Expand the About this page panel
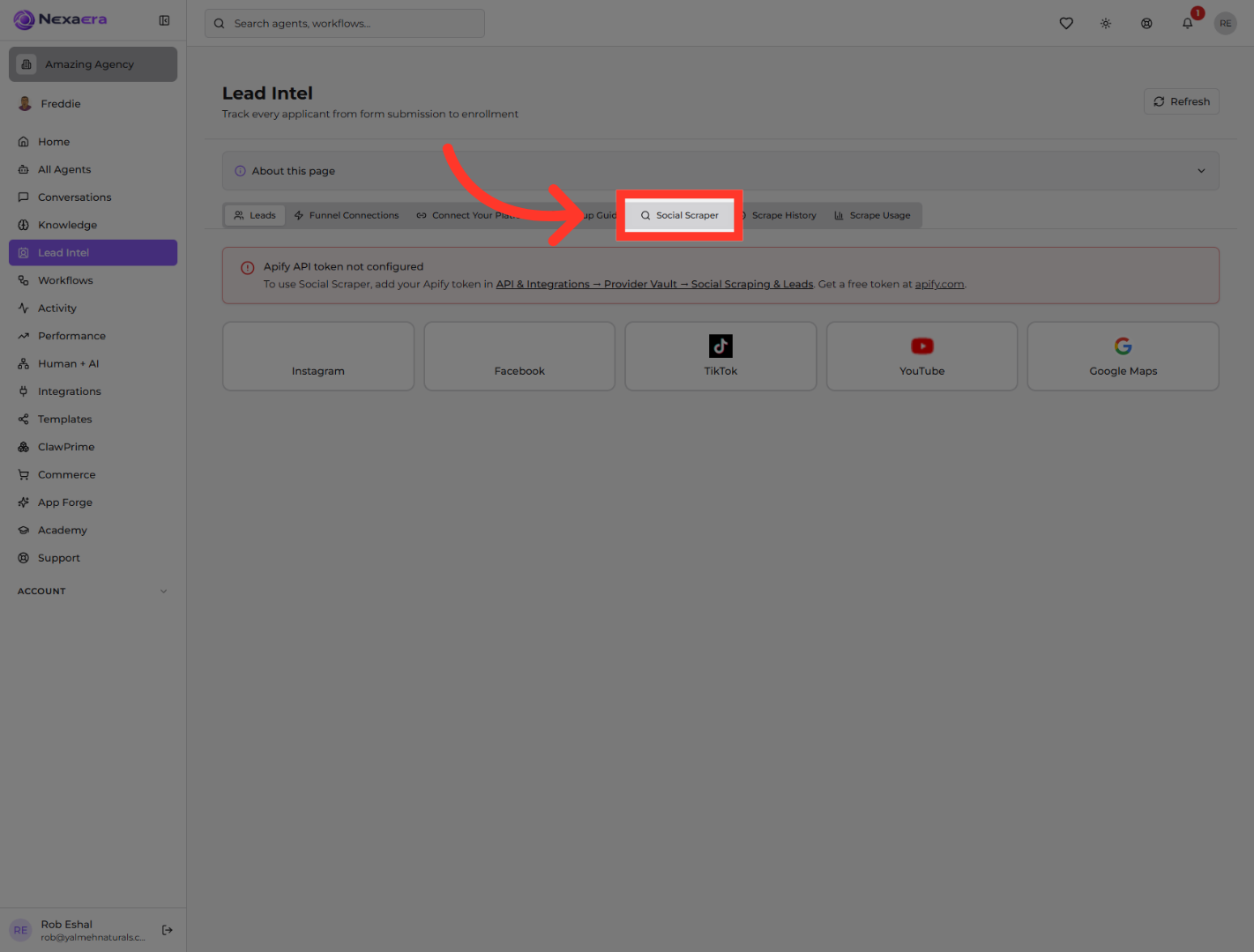1254x952 pixels. pos(720,171)
